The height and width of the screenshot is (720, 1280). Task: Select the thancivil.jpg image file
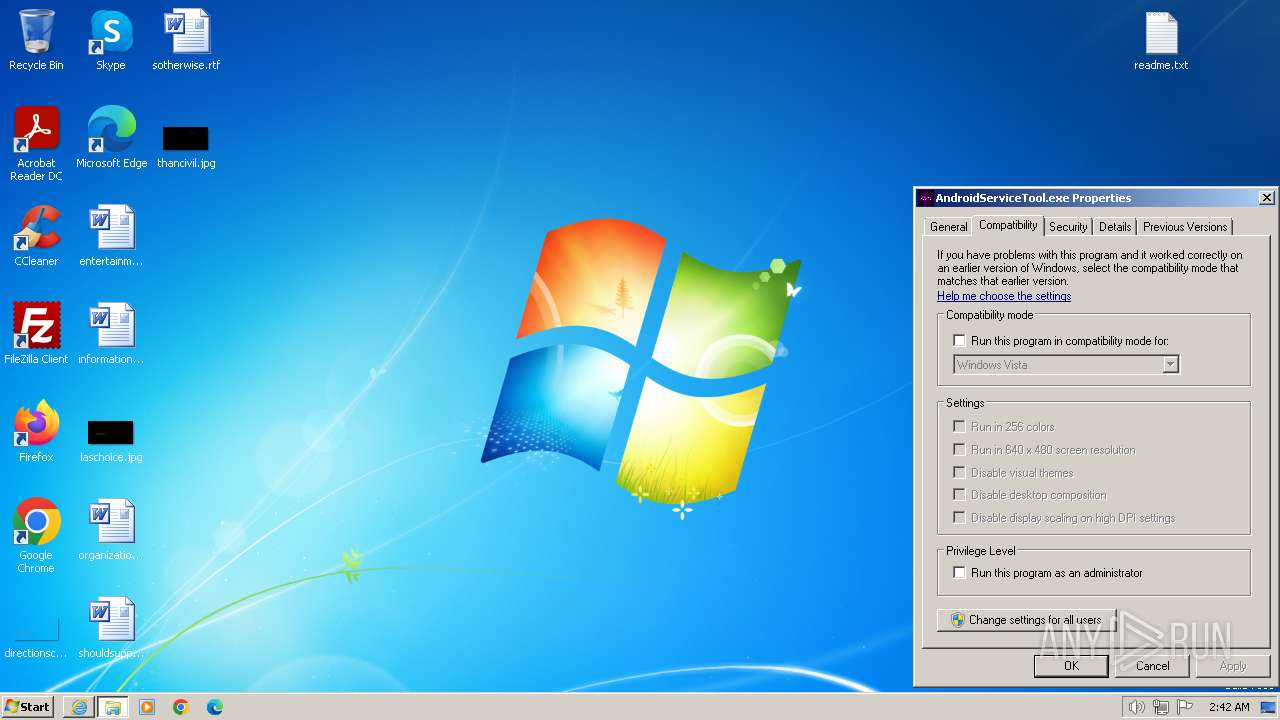[x=186, y=146]
